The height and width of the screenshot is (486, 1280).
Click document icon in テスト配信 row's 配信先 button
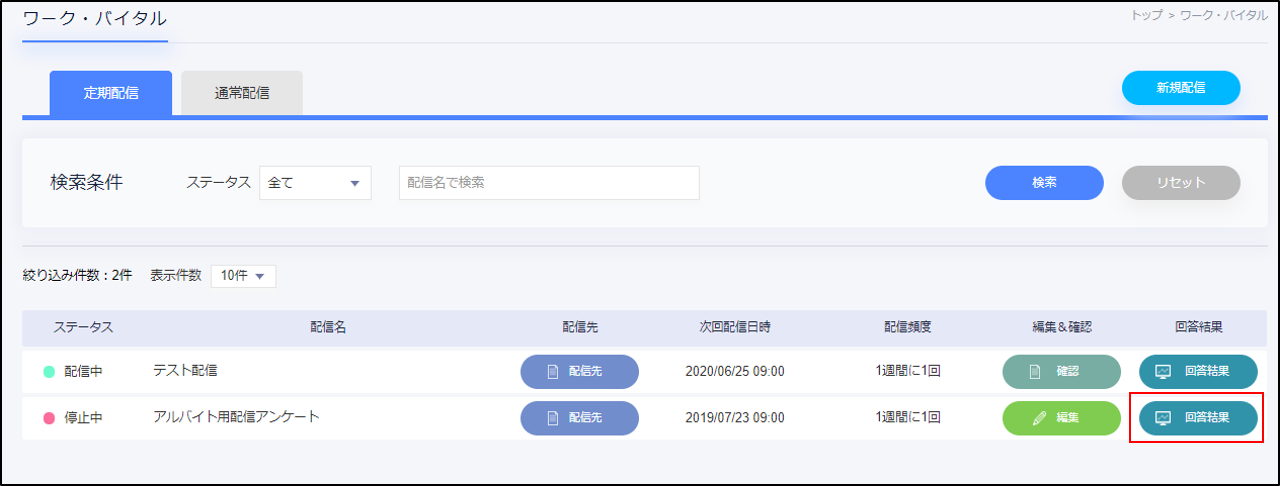click(553, 371)
